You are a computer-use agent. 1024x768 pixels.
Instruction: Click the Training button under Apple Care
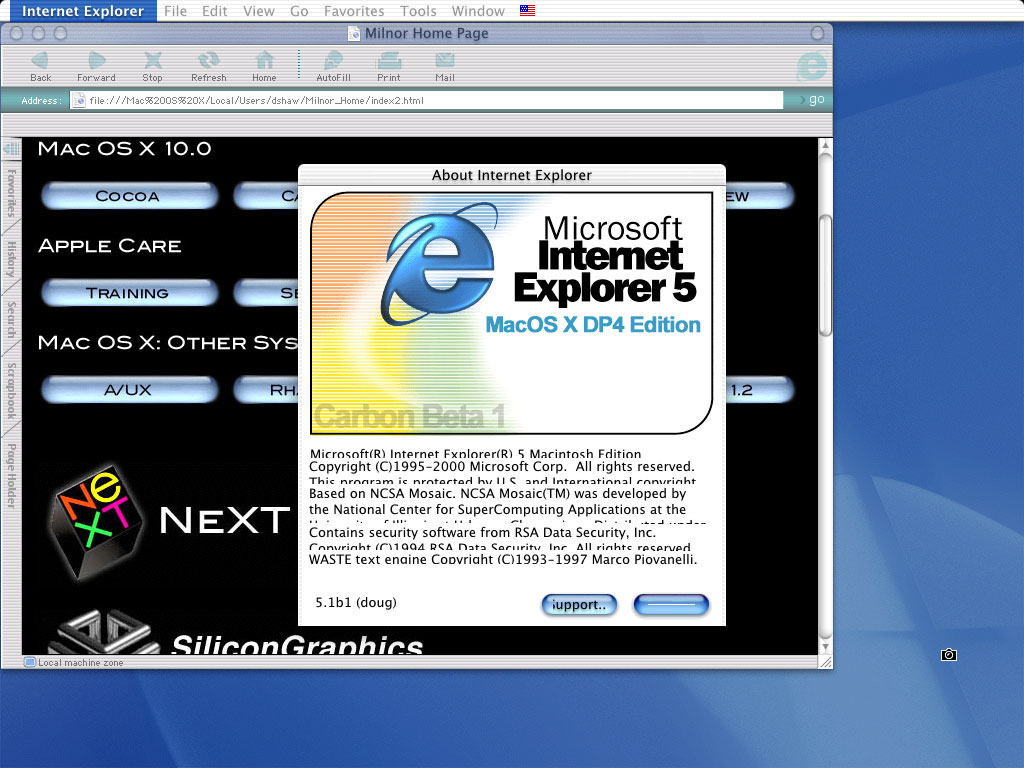[129, 293]
